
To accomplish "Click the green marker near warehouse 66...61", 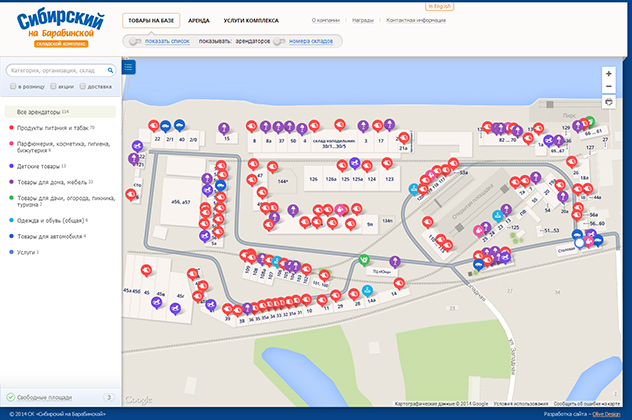I will (x=590, y=121).
